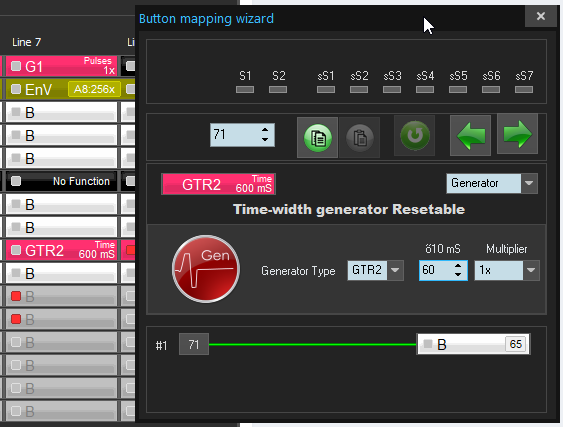Select the G1 Pulses 1x button in Line 7
Image resolution: width=563 pixels, height=427 pixels.
coord(62,66)
